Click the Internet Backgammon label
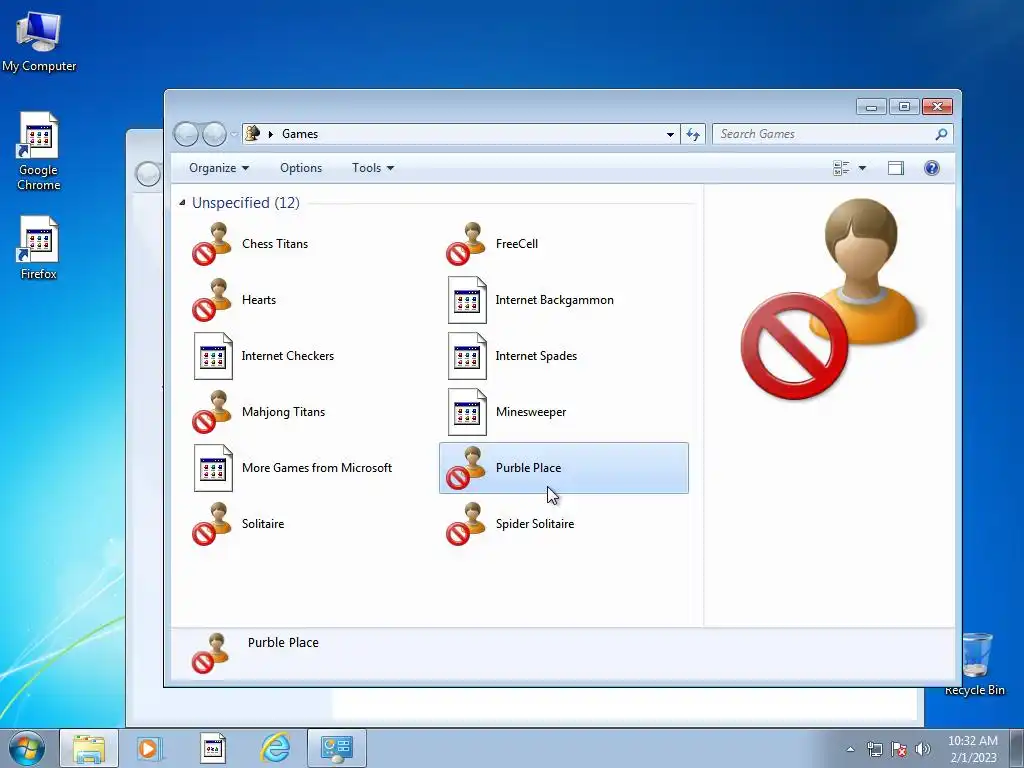Image resolution: width=1024 pixels, height=768 pixels. click(x=554, y=300)
